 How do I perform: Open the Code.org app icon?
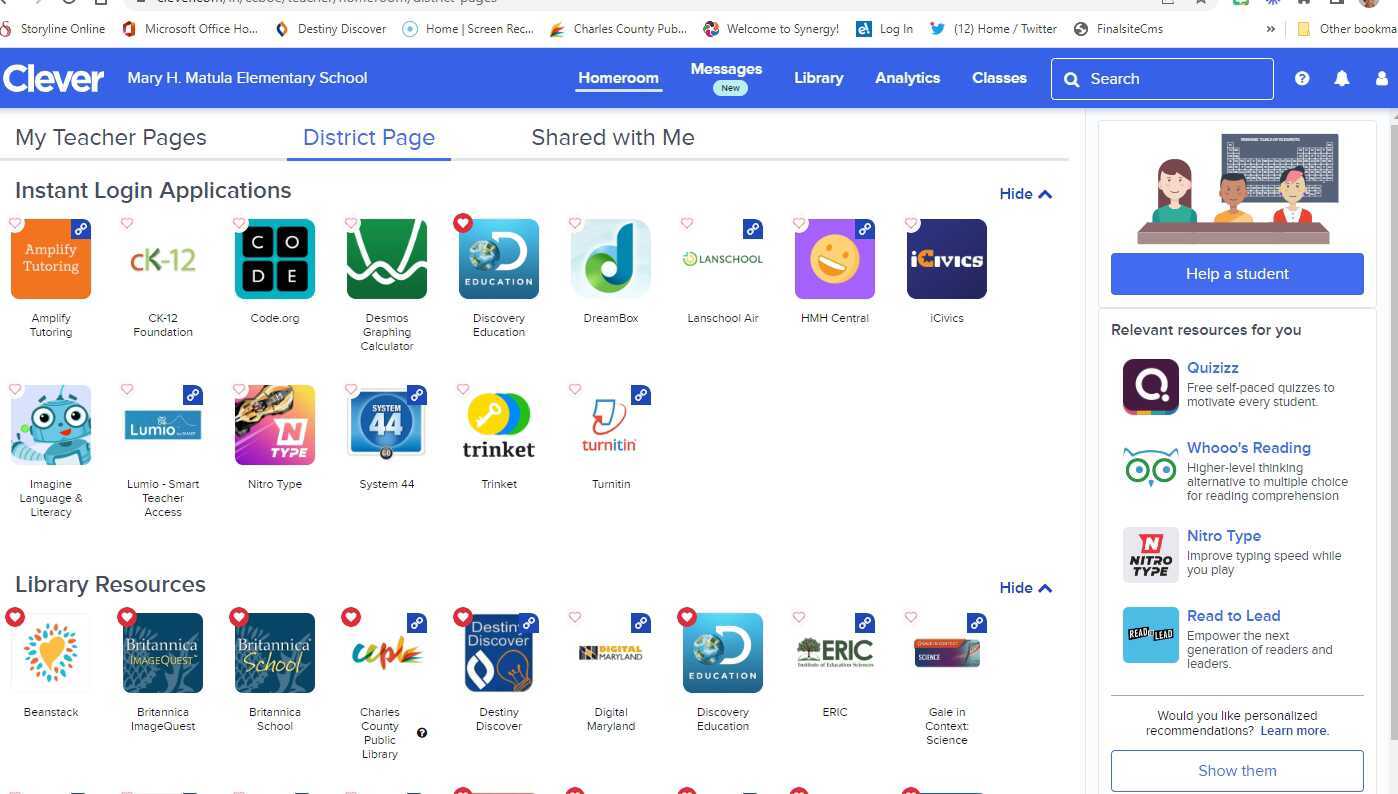275,259
